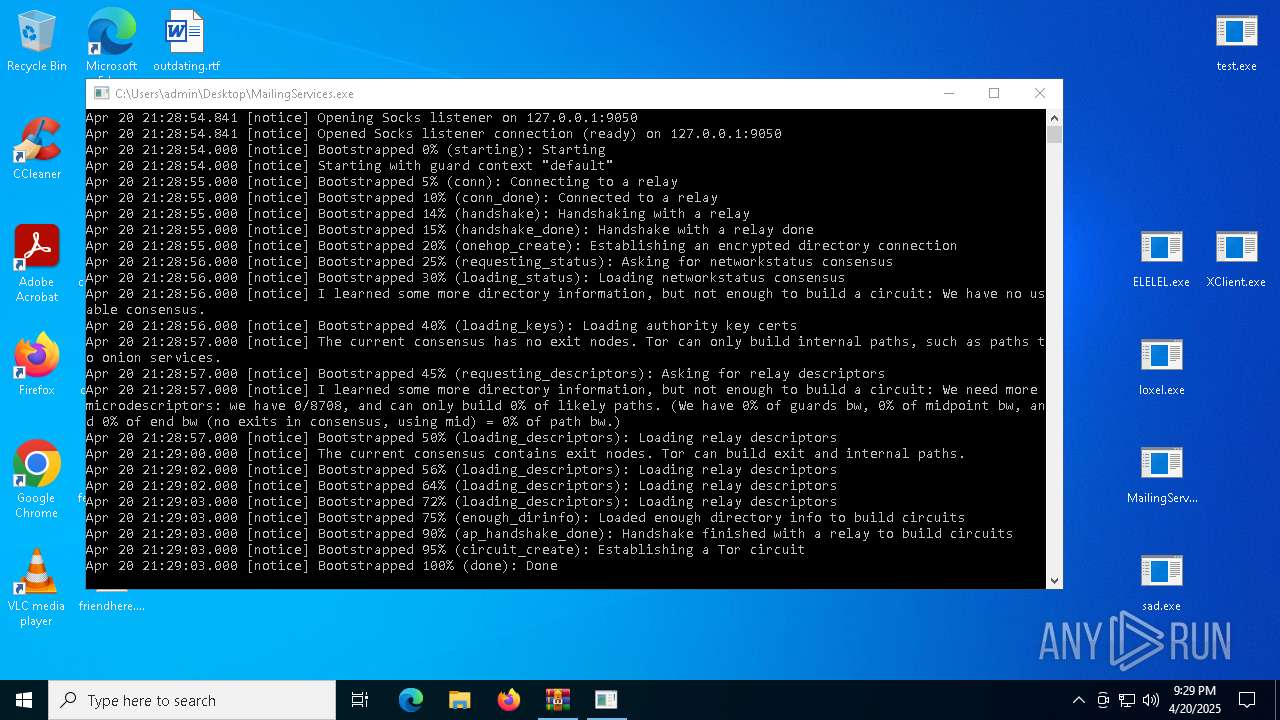Screen dimensions: 1280x720
Task: Switch to the MailingServices console taskbar item
Action: coord(606,700)
